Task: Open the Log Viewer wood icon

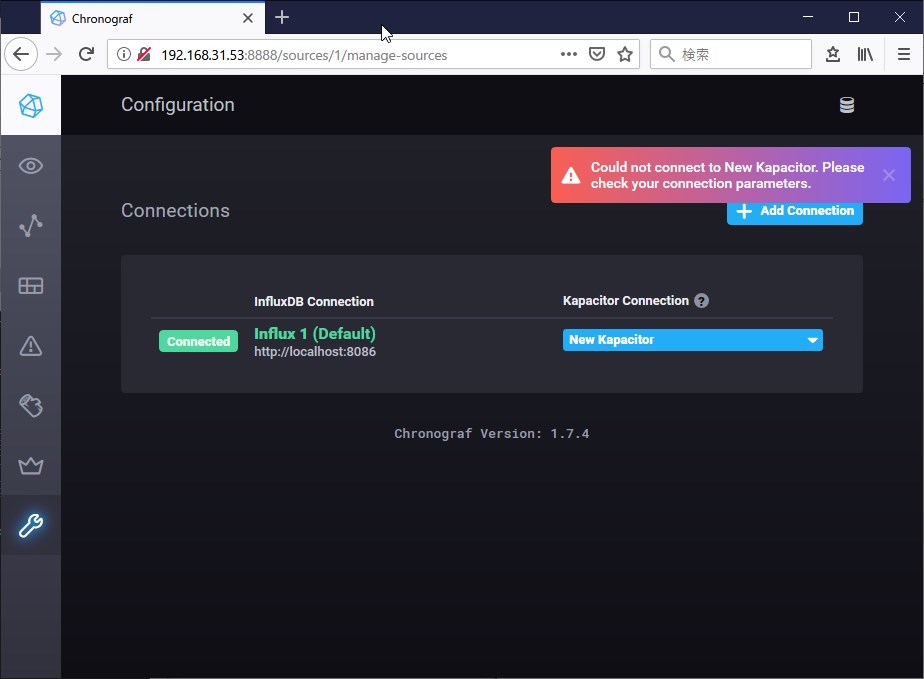Action: (x=31, y=406)
